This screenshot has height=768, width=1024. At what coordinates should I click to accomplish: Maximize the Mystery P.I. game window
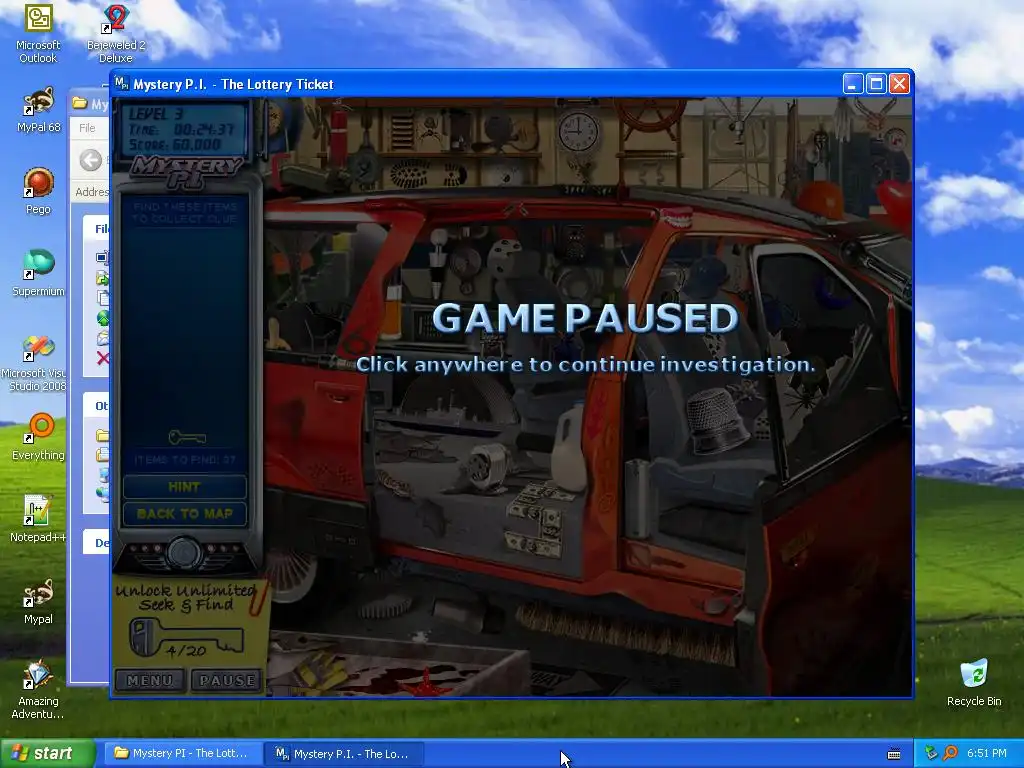point(876,84)
